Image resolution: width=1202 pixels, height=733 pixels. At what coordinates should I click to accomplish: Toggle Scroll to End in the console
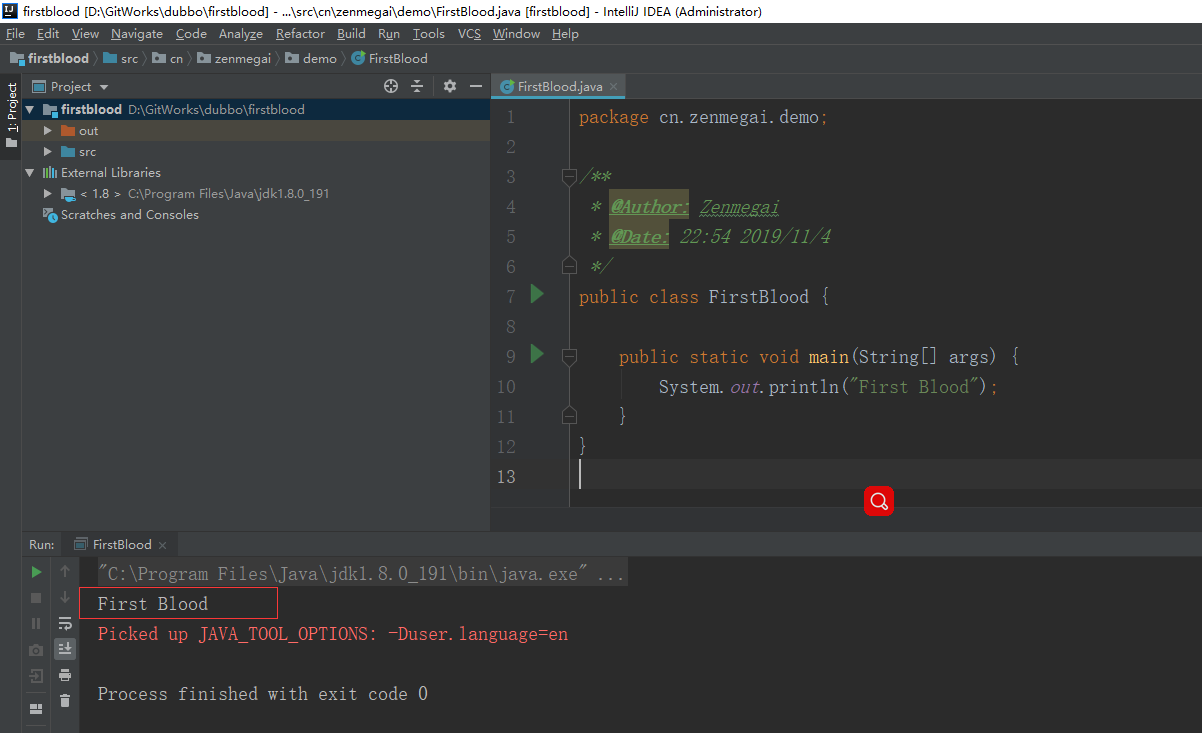(x=65, y=649)
